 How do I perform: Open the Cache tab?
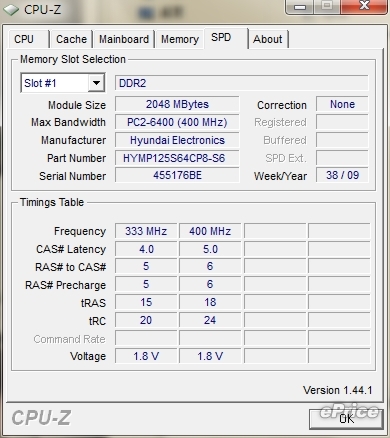pyautogui.click(x=71, y=39)
